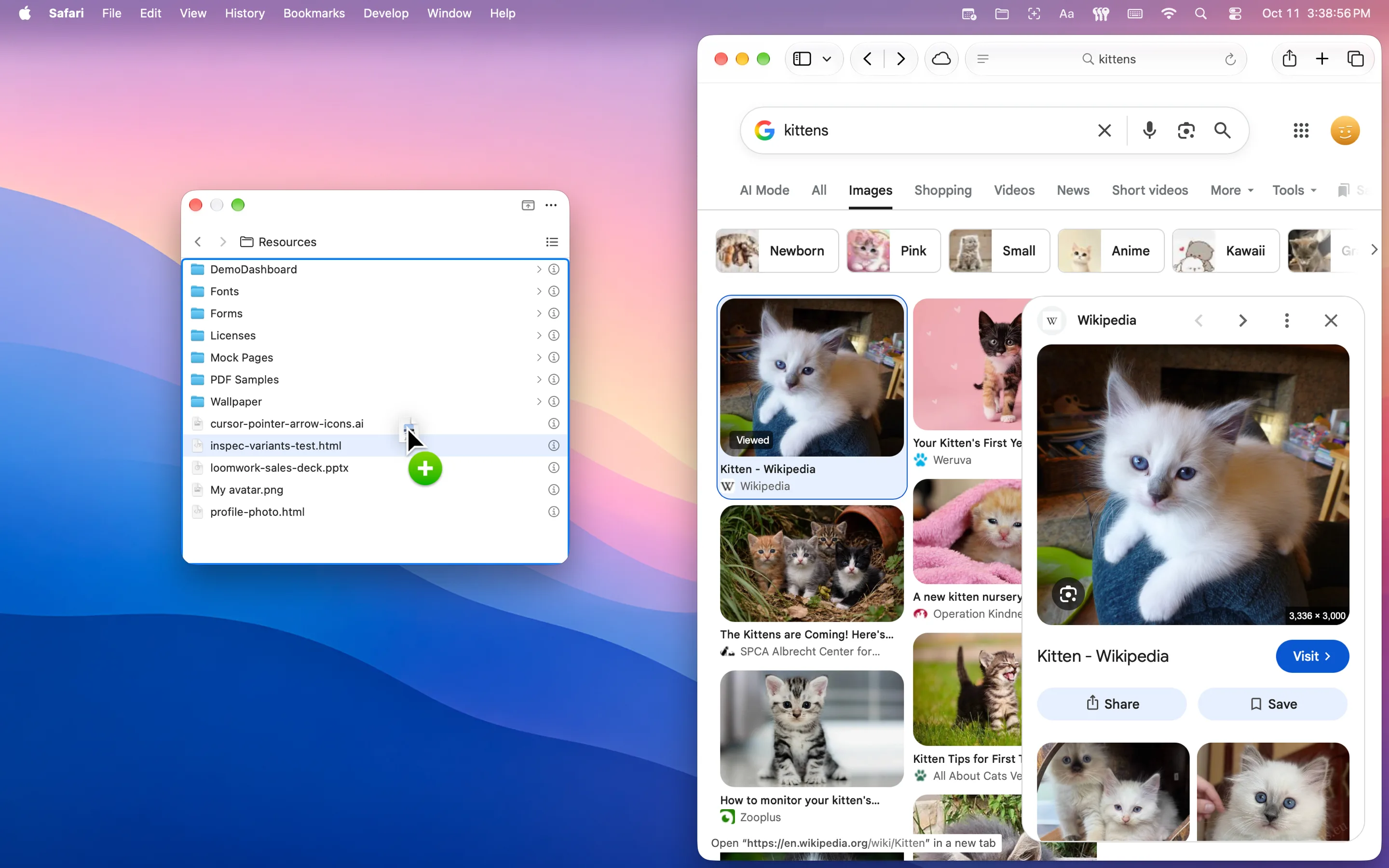
Task: Click the Share button in image preview
Action: (x=1111, y=703)
